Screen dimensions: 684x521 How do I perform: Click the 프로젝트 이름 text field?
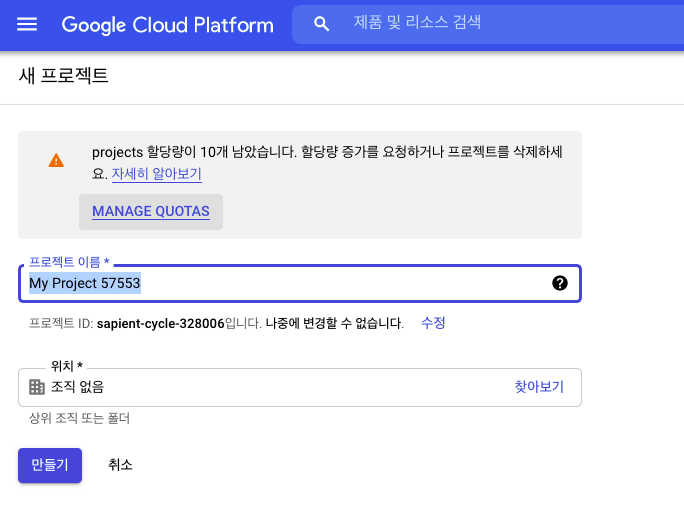pos(300,283)
